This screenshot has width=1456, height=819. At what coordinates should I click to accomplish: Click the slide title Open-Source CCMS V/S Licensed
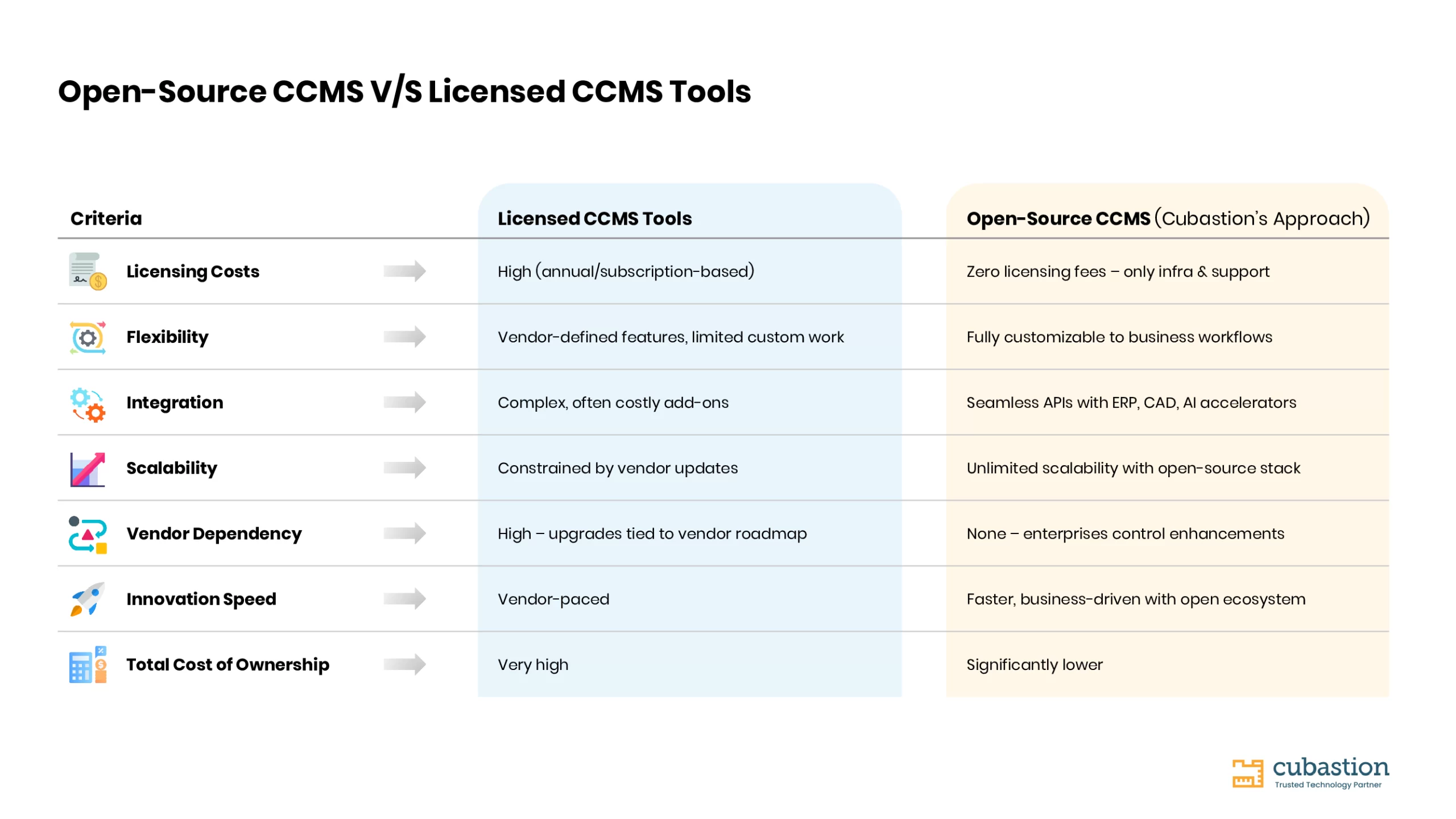[404, 92]
